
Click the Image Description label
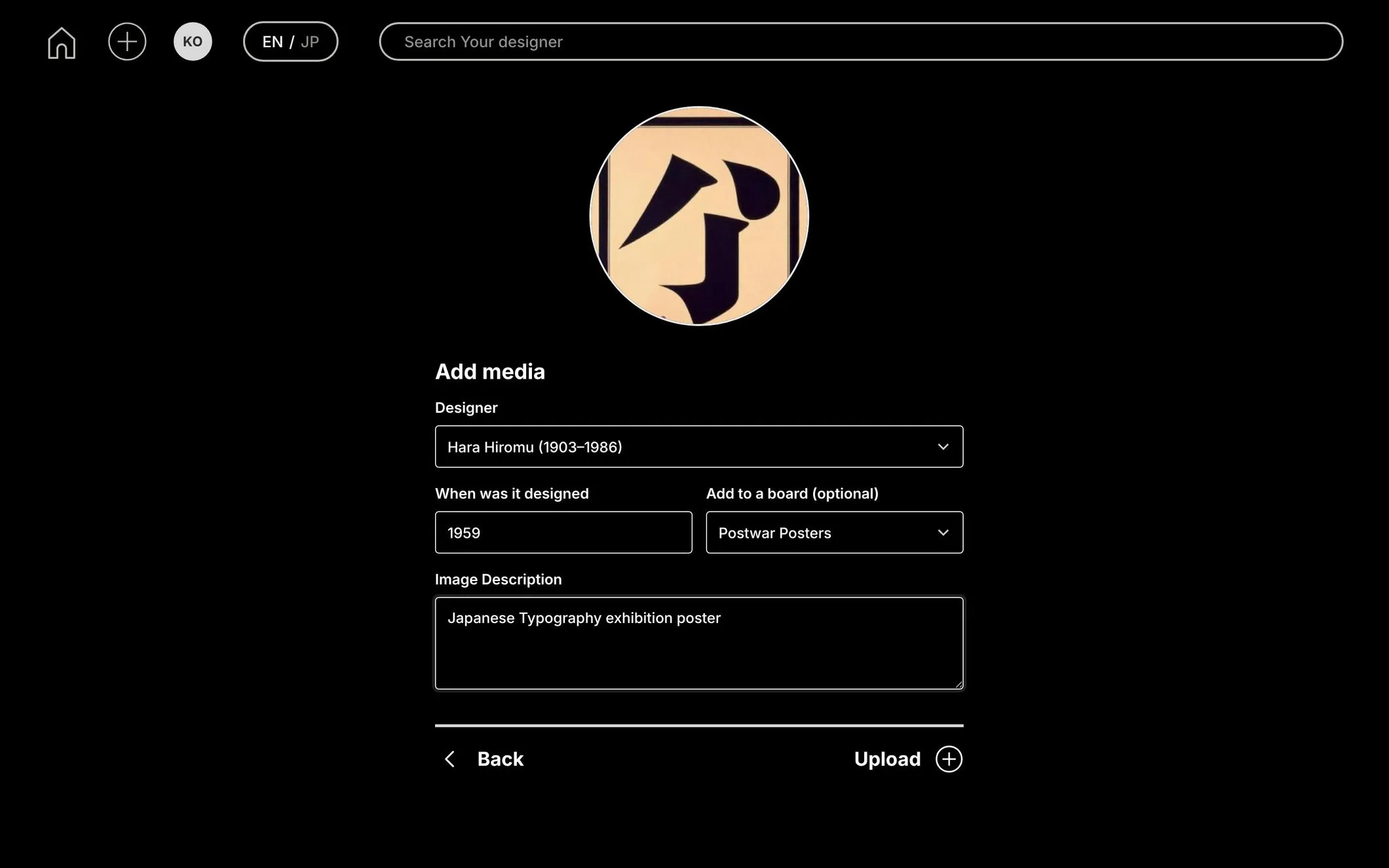(x=499, y=579)
